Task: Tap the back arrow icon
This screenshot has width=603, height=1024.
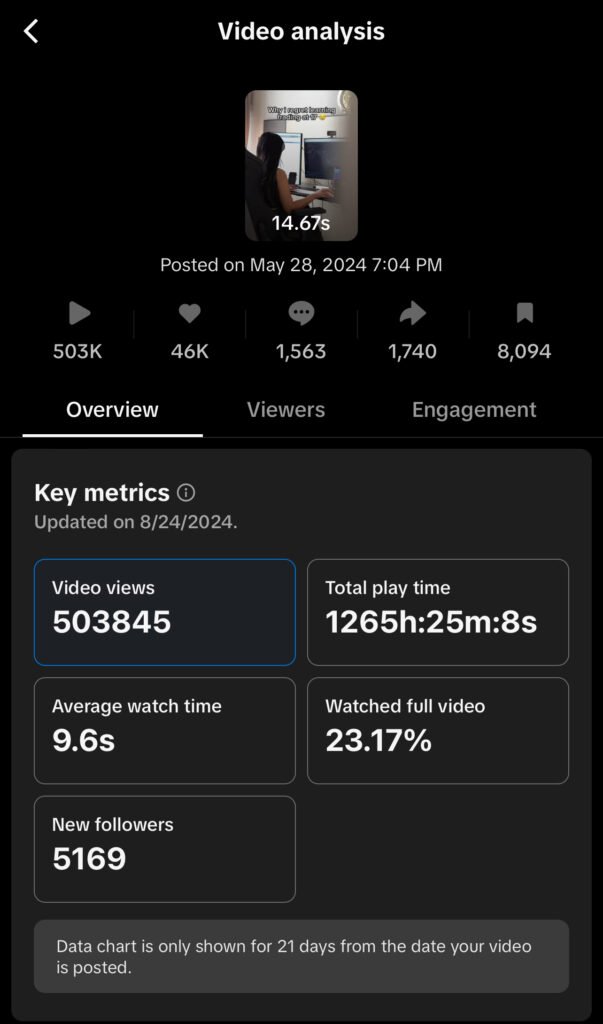Action: (31, 32)
